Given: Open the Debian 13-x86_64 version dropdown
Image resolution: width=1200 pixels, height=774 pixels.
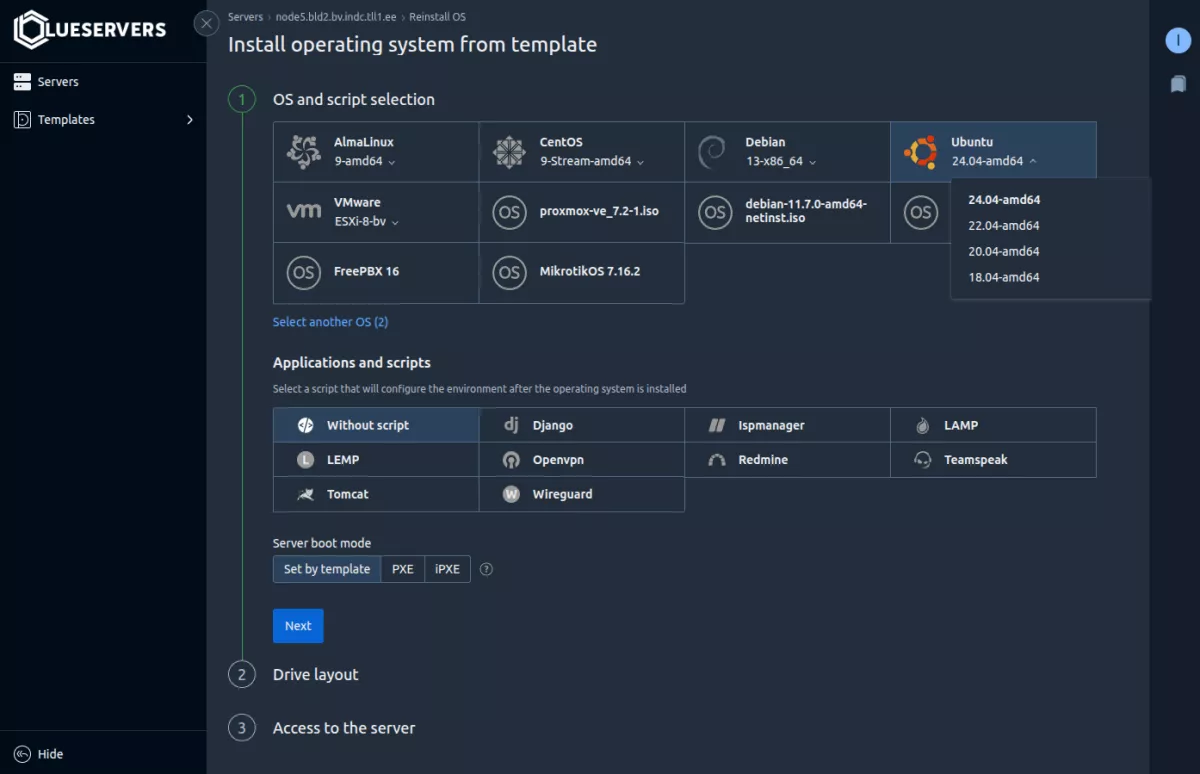Looking at the screenshot, I should coord(782,161).
